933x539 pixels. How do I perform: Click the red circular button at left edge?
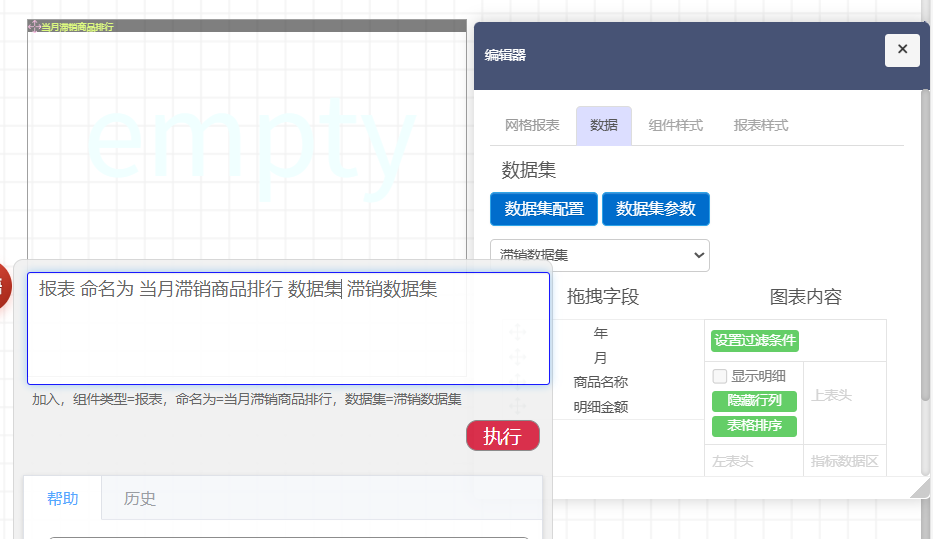[x=4, y=287]
